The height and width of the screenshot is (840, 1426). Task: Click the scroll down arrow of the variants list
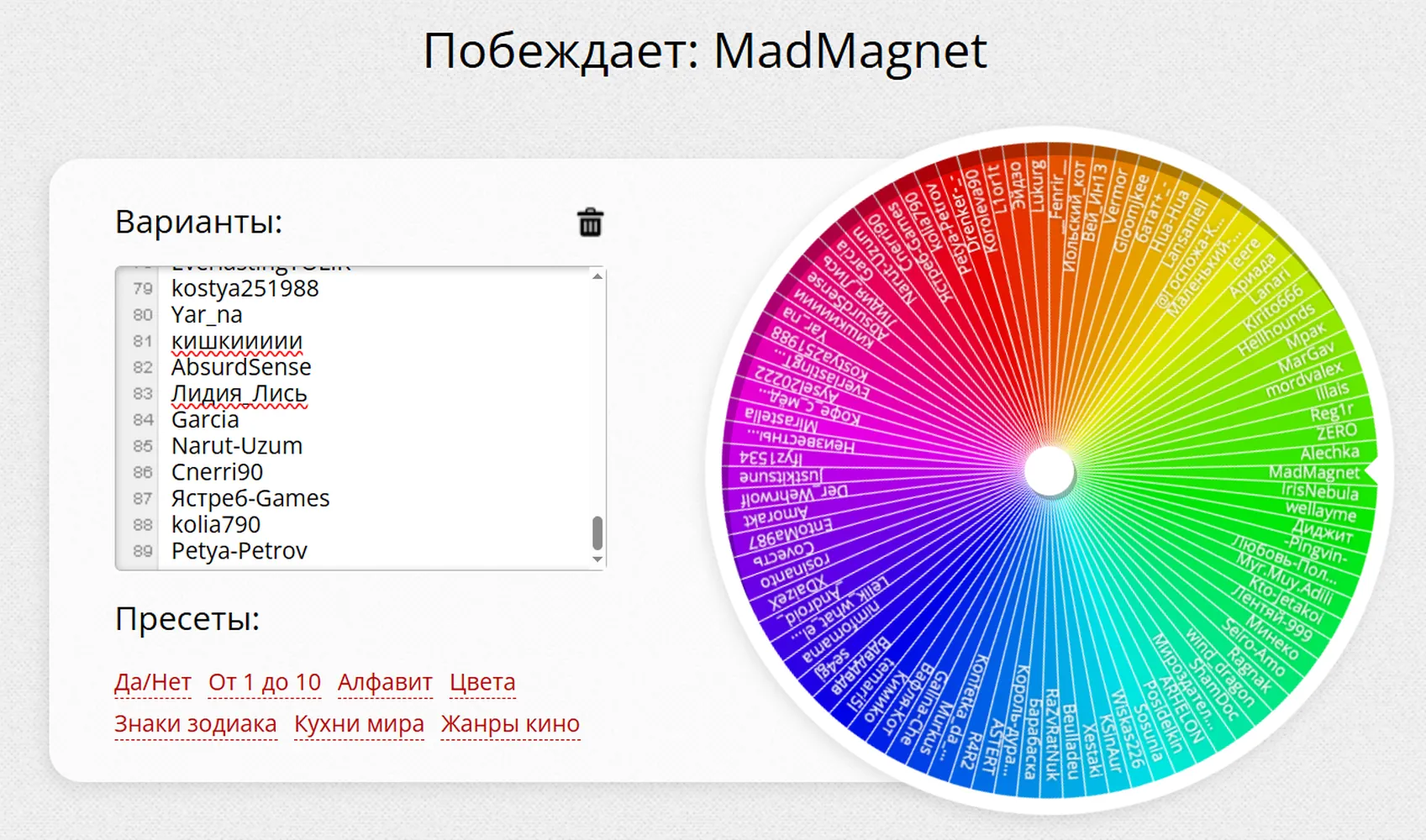click(597, 559)
